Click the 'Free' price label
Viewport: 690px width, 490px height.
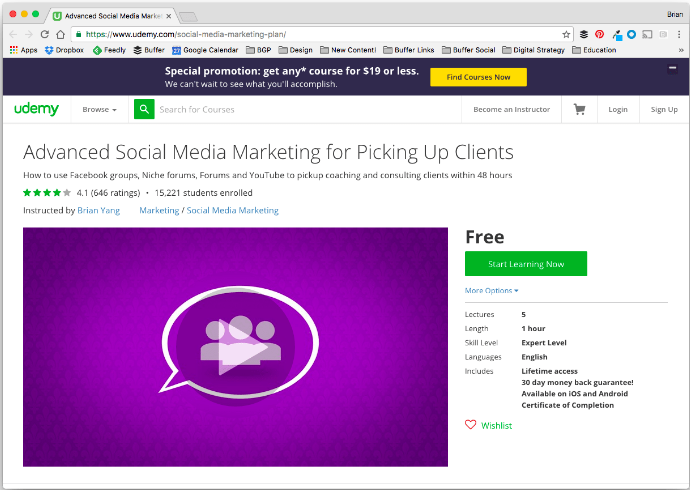click(484, 237)
